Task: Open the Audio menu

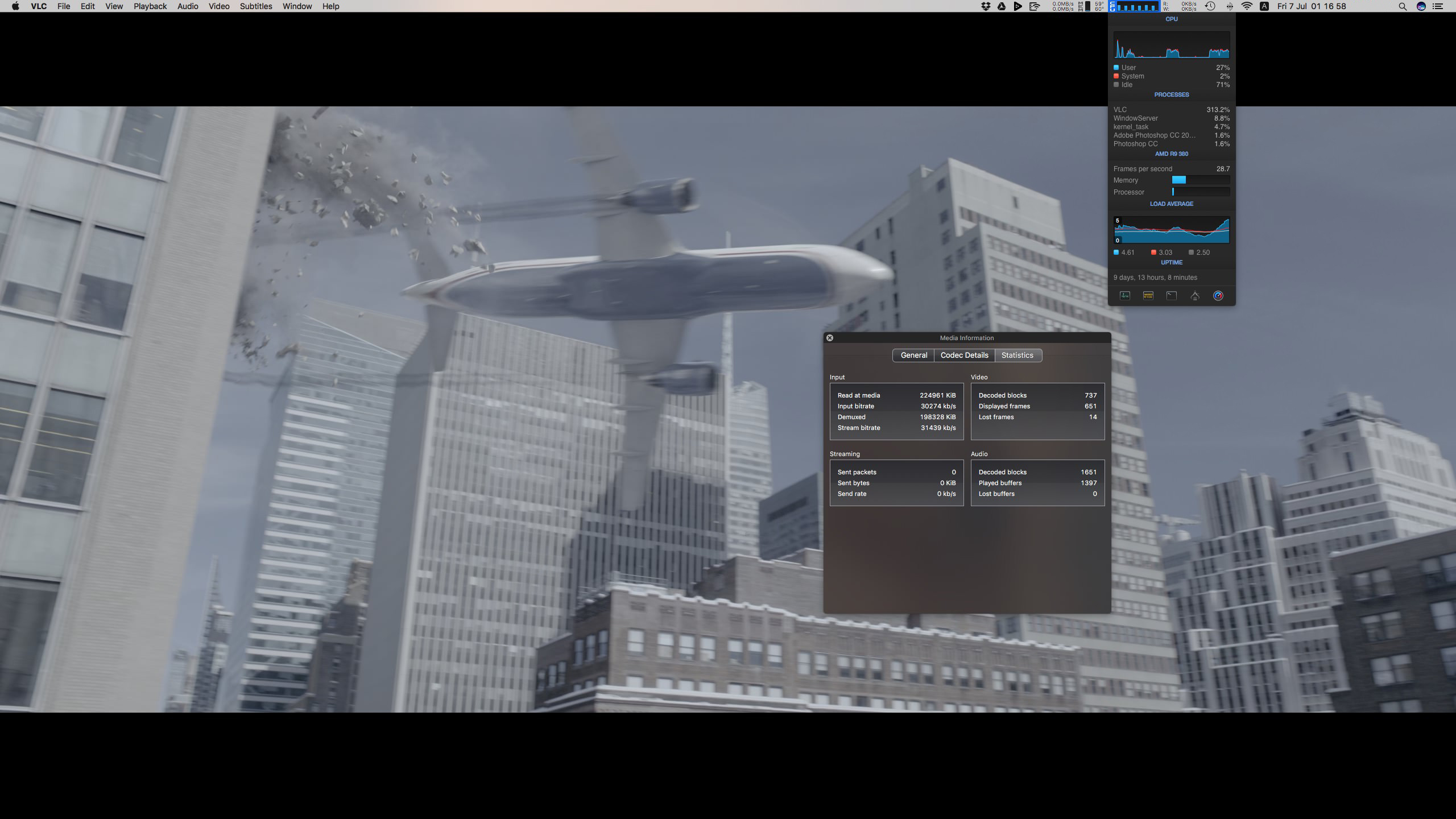Action: 188,6
